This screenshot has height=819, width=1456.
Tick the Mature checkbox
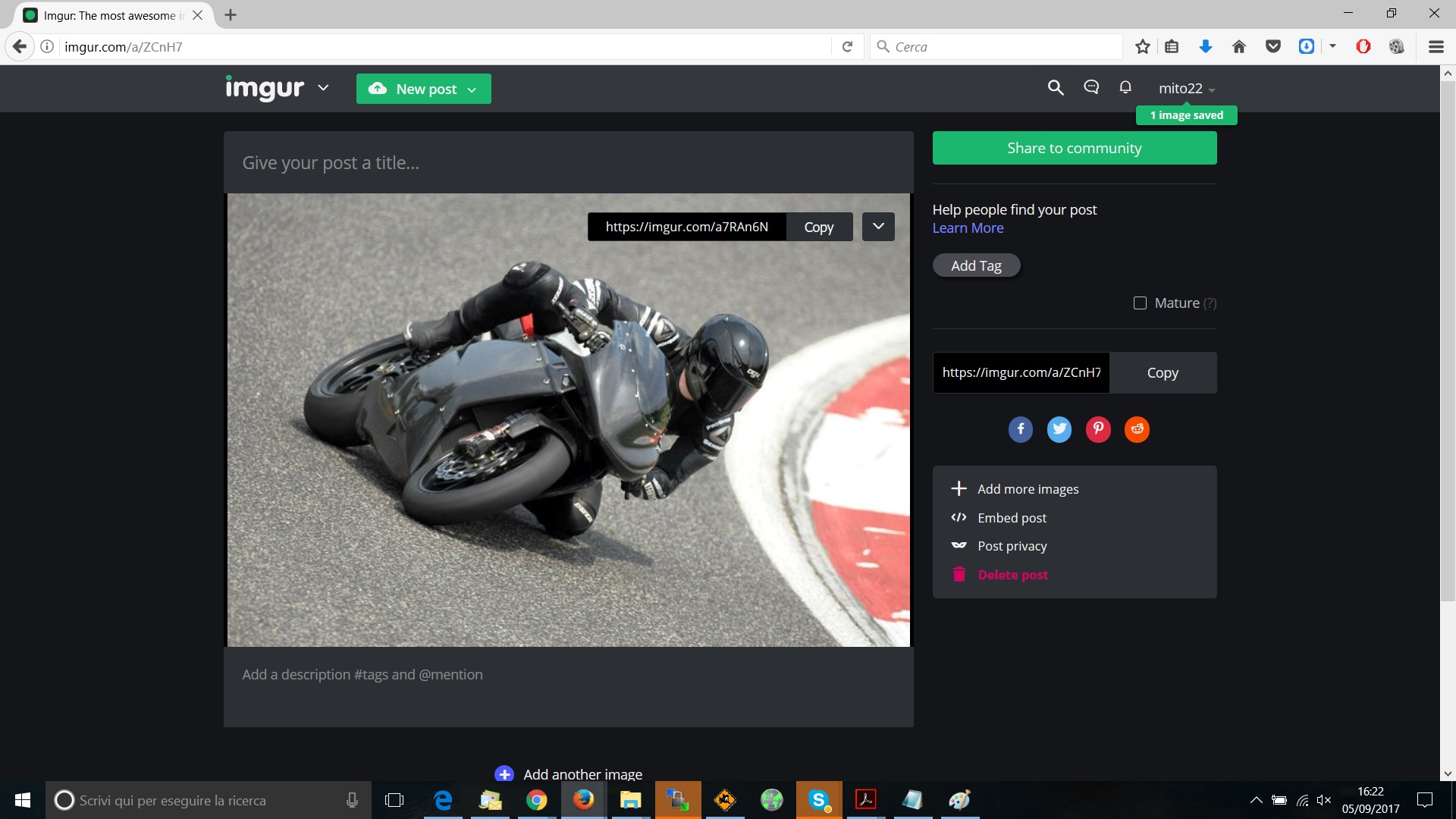click(1140, 303)
